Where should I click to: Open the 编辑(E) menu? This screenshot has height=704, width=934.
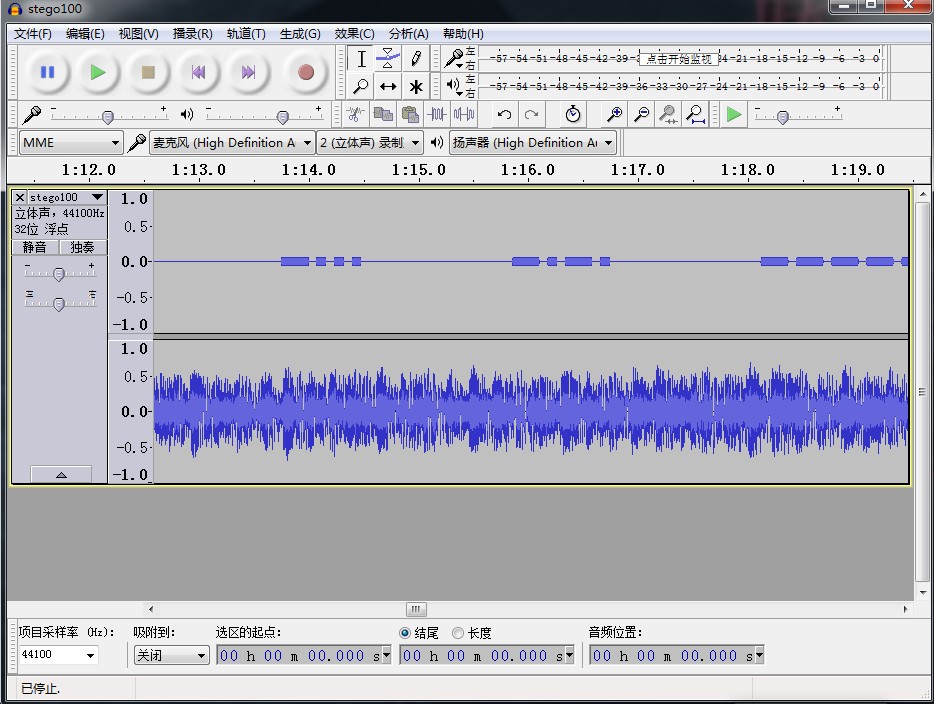pos(85,33)
